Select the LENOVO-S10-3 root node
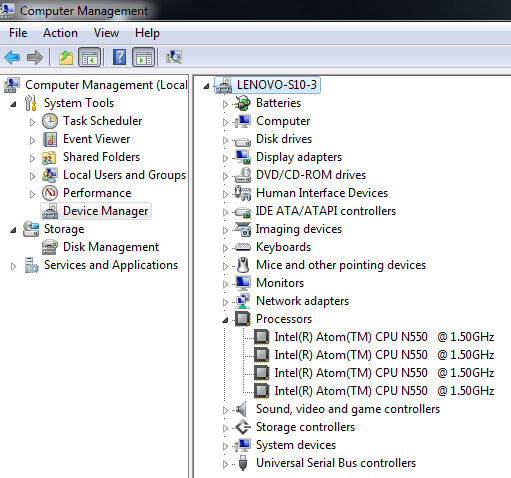This screenshot has width=511, height=478. point(276,85)
